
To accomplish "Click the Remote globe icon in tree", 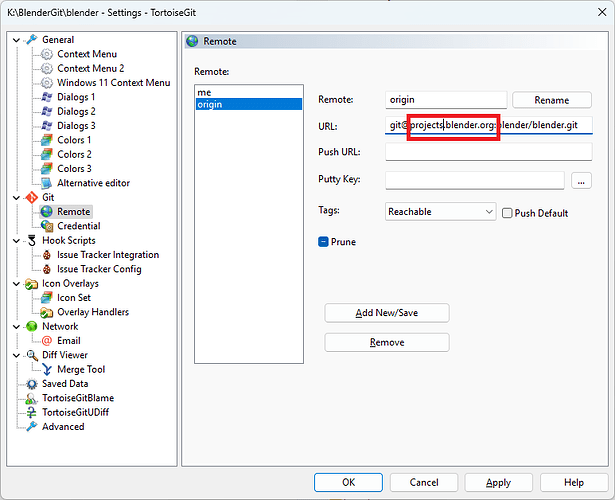I will click(x=47, y=212).
